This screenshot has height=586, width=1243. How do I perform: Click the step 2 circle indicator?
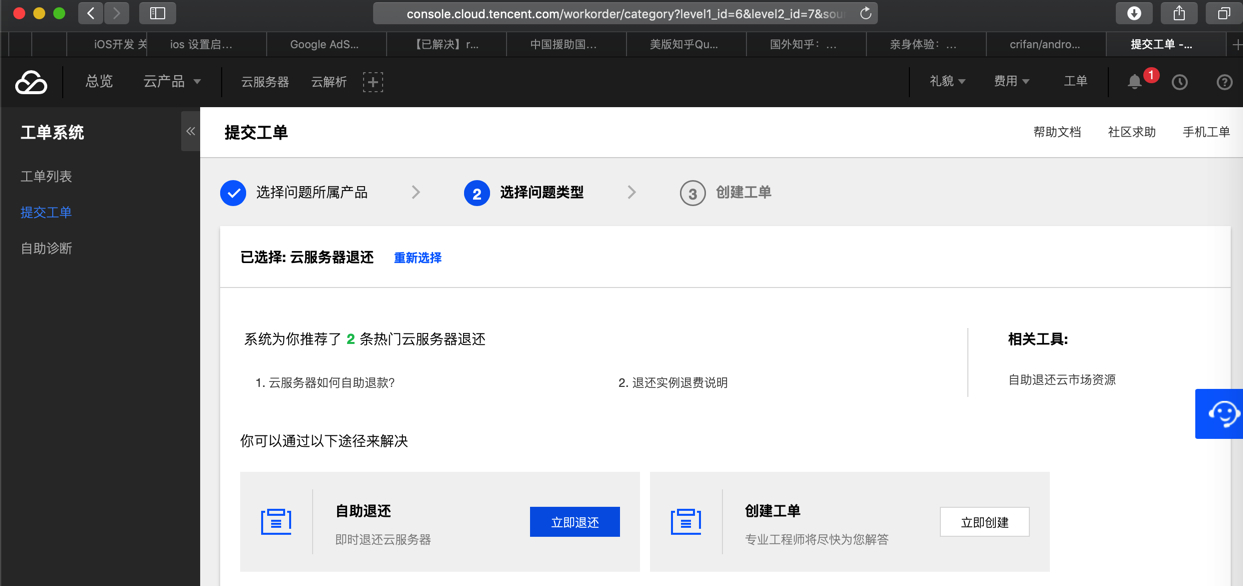(477, 193)
